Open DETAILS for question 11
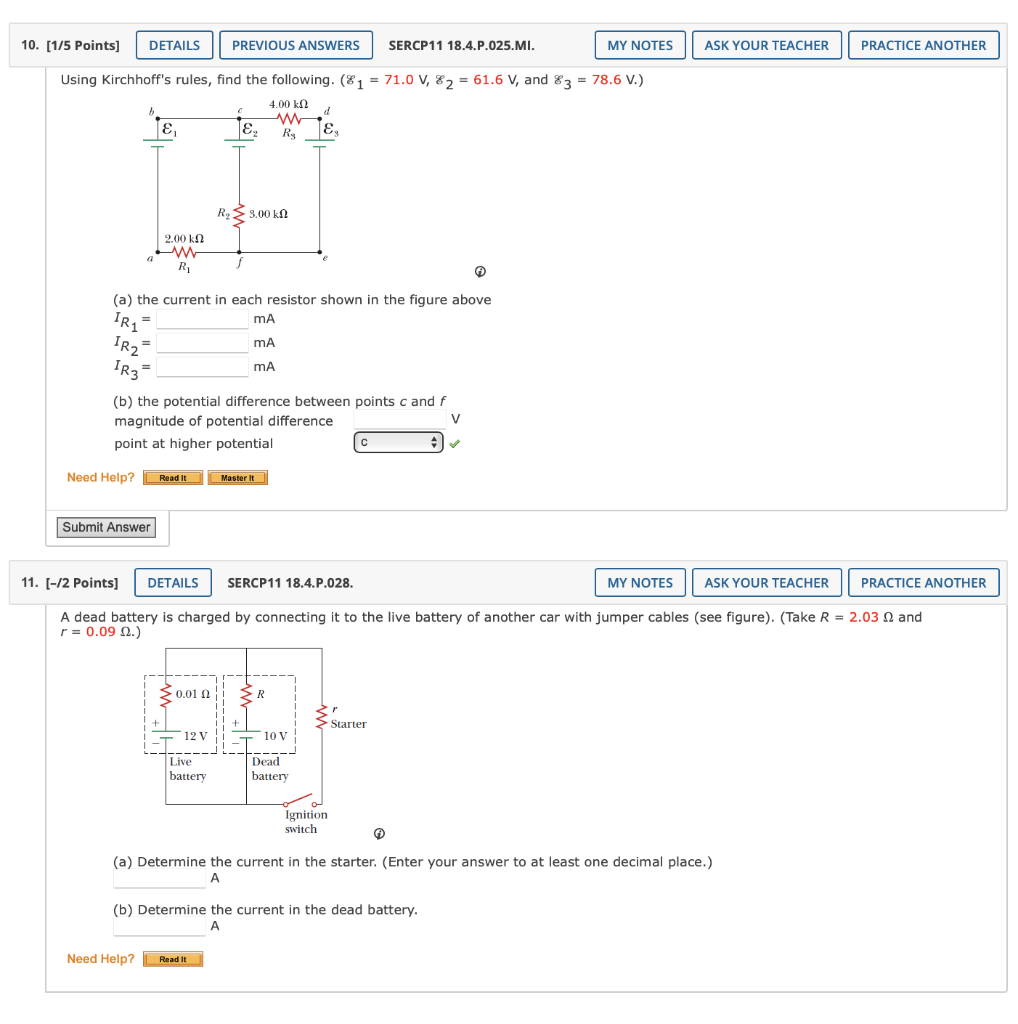The height and width of the screenshot is (1024, 1018). (172, 582)
